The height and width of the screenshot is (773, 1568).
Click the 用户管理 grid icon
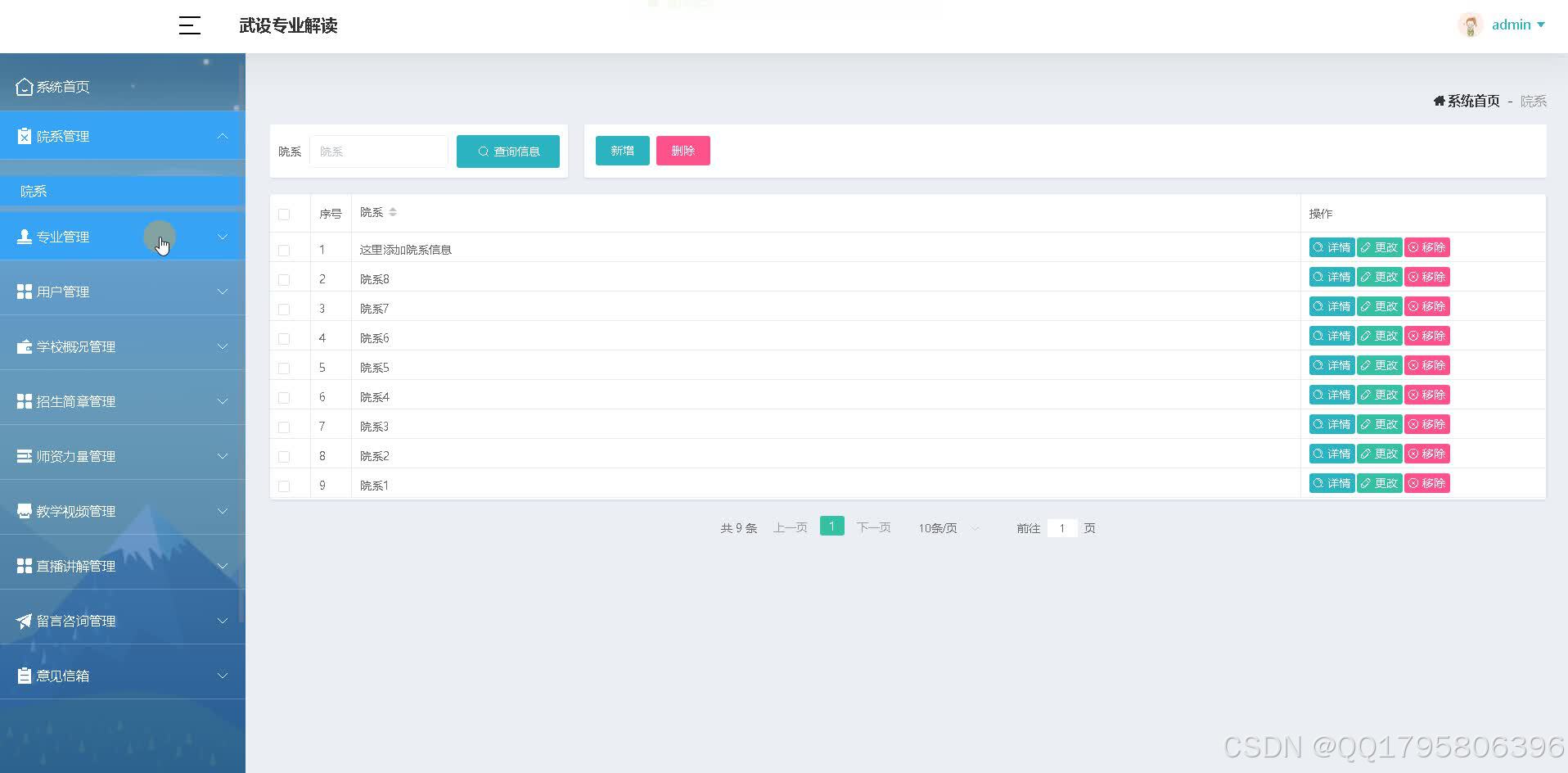(25, 292)
